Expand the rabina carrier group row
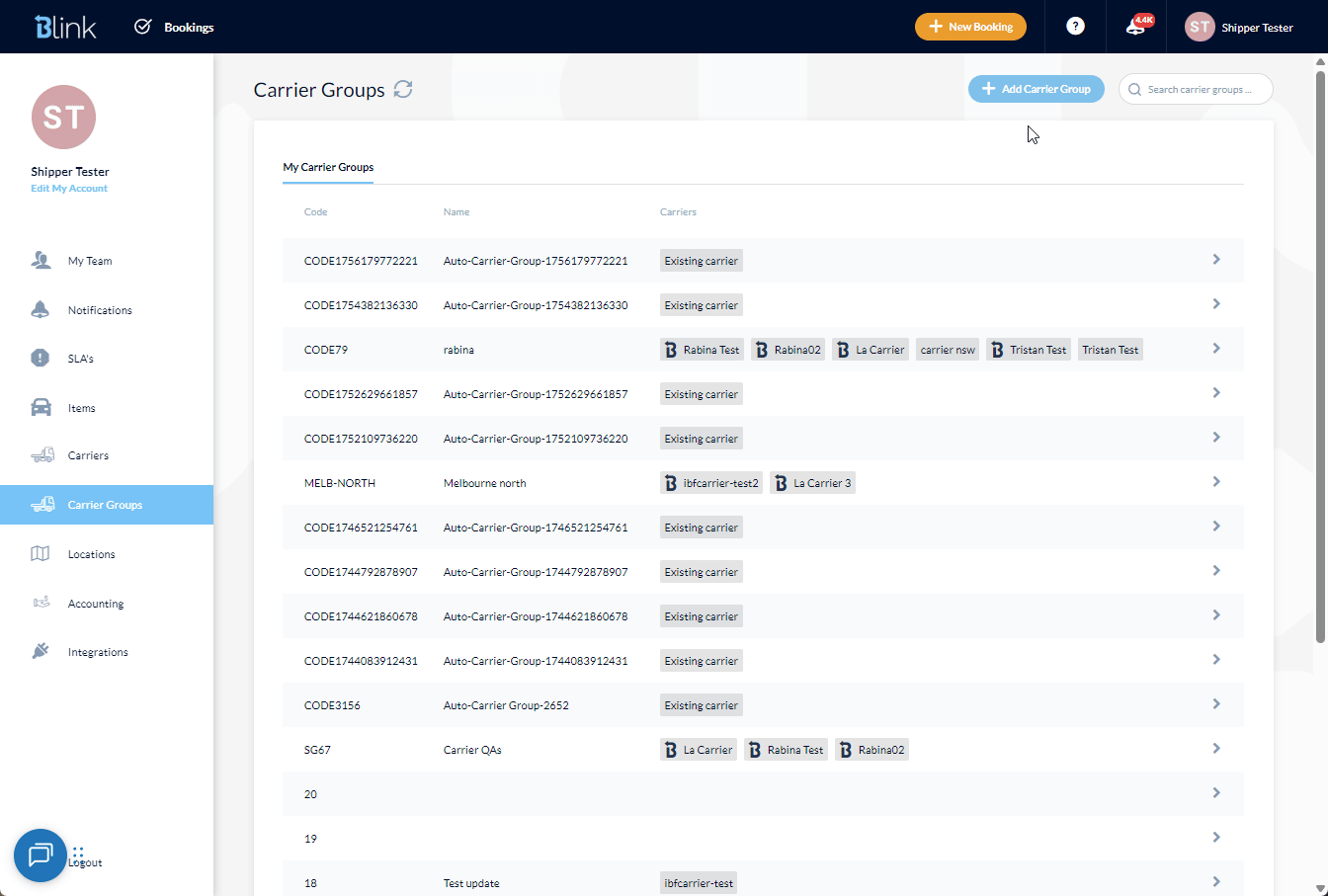1328x896 pixels. tap(1216, 349)
